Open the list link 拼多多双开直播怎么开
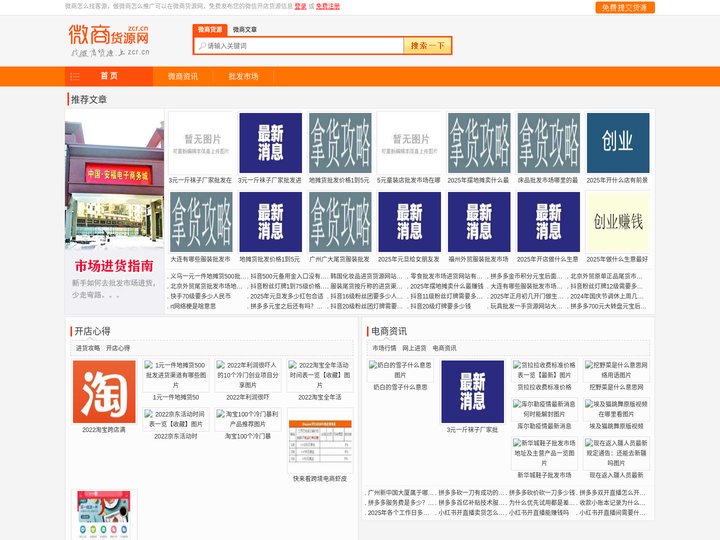The height and width of the screenshot is (540, 720). [613, 493]
